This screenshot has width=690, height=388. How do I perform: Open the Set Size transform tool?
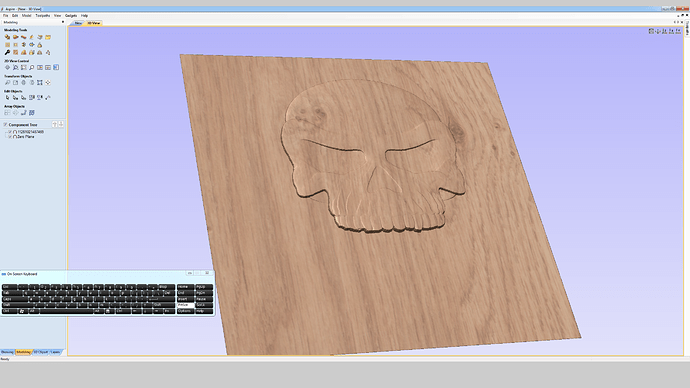pyautogui.click(x=15, y=82)
